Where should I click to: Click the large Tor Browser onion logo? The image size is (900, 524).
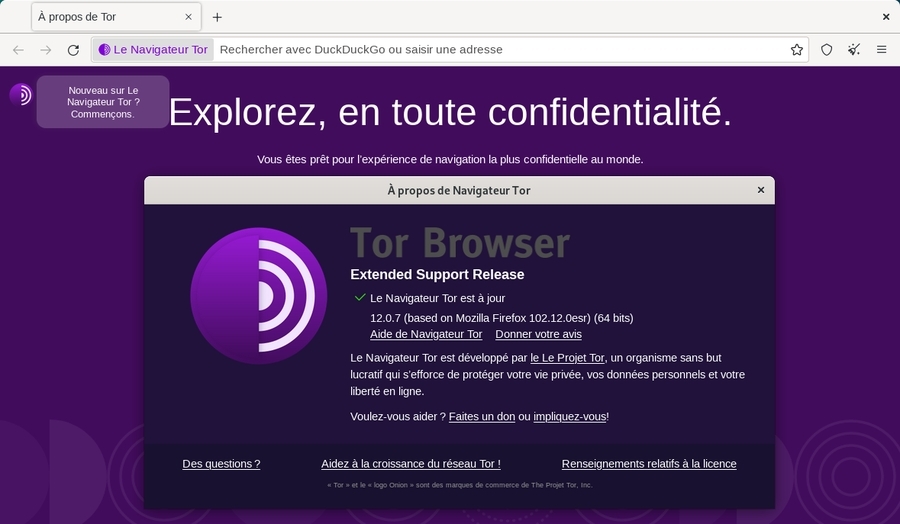pos(259,296)
